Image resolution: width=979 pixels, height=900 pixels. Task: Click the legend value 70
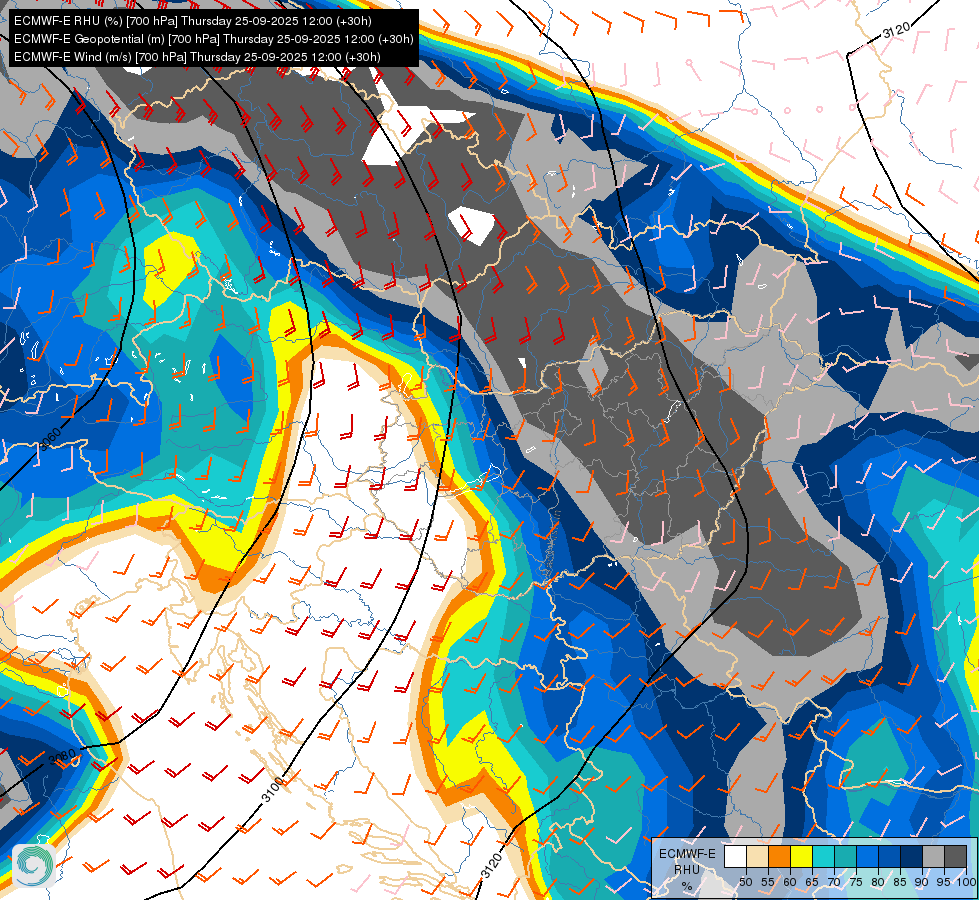[x=834, y=882]
